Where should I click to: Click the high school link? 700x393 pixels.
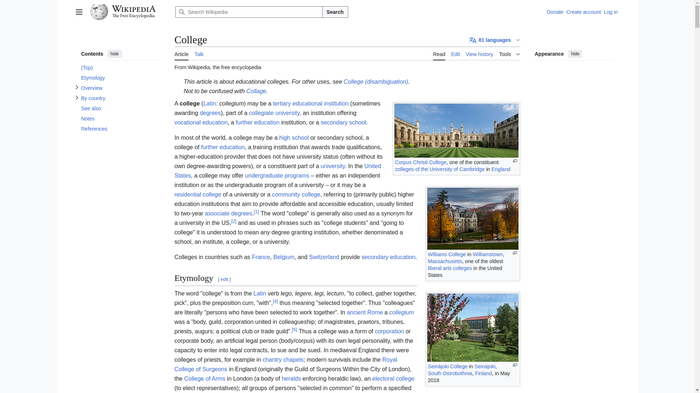click(x=294, y=138)
